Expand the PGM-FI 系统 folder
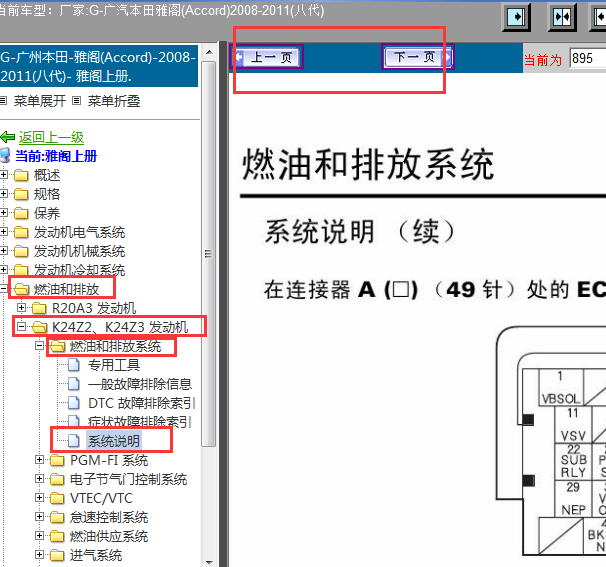The height and width of the screenshot is (567, 606). tap(39, 460)
